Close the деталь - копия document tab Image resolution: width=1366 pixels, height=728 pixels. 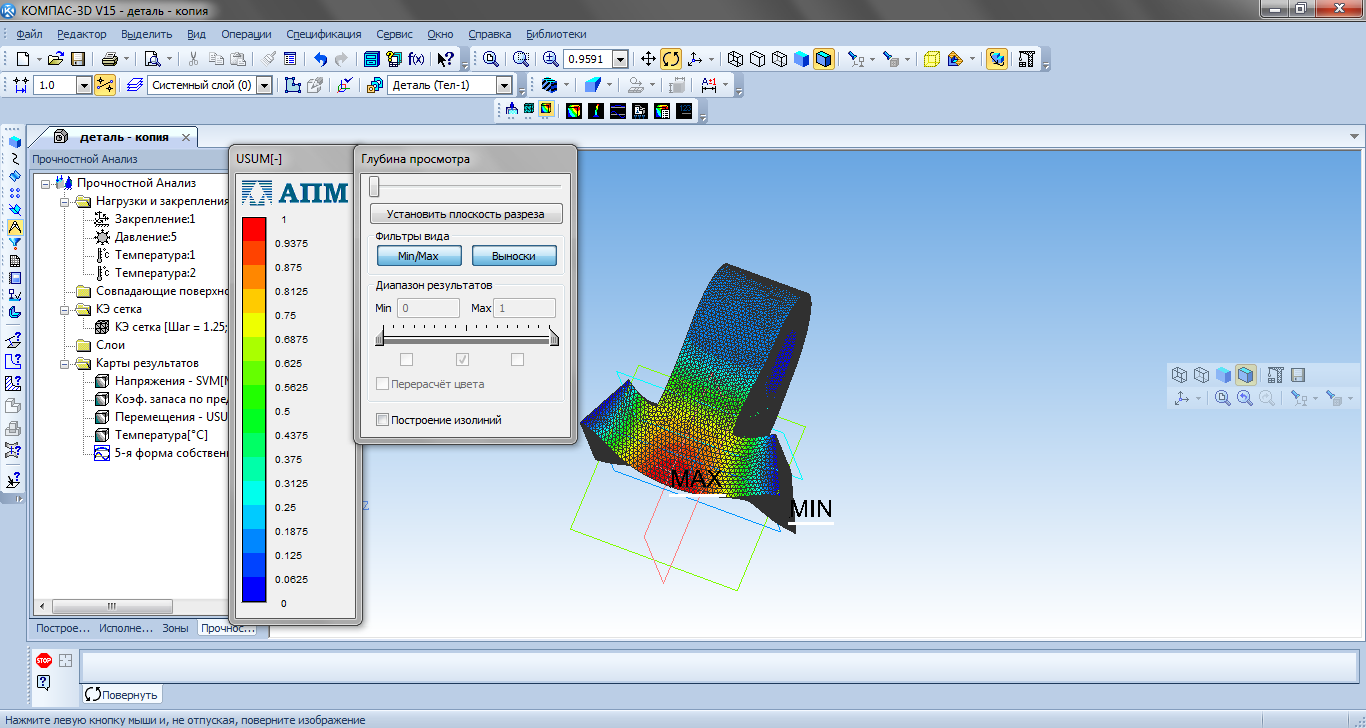186,137
